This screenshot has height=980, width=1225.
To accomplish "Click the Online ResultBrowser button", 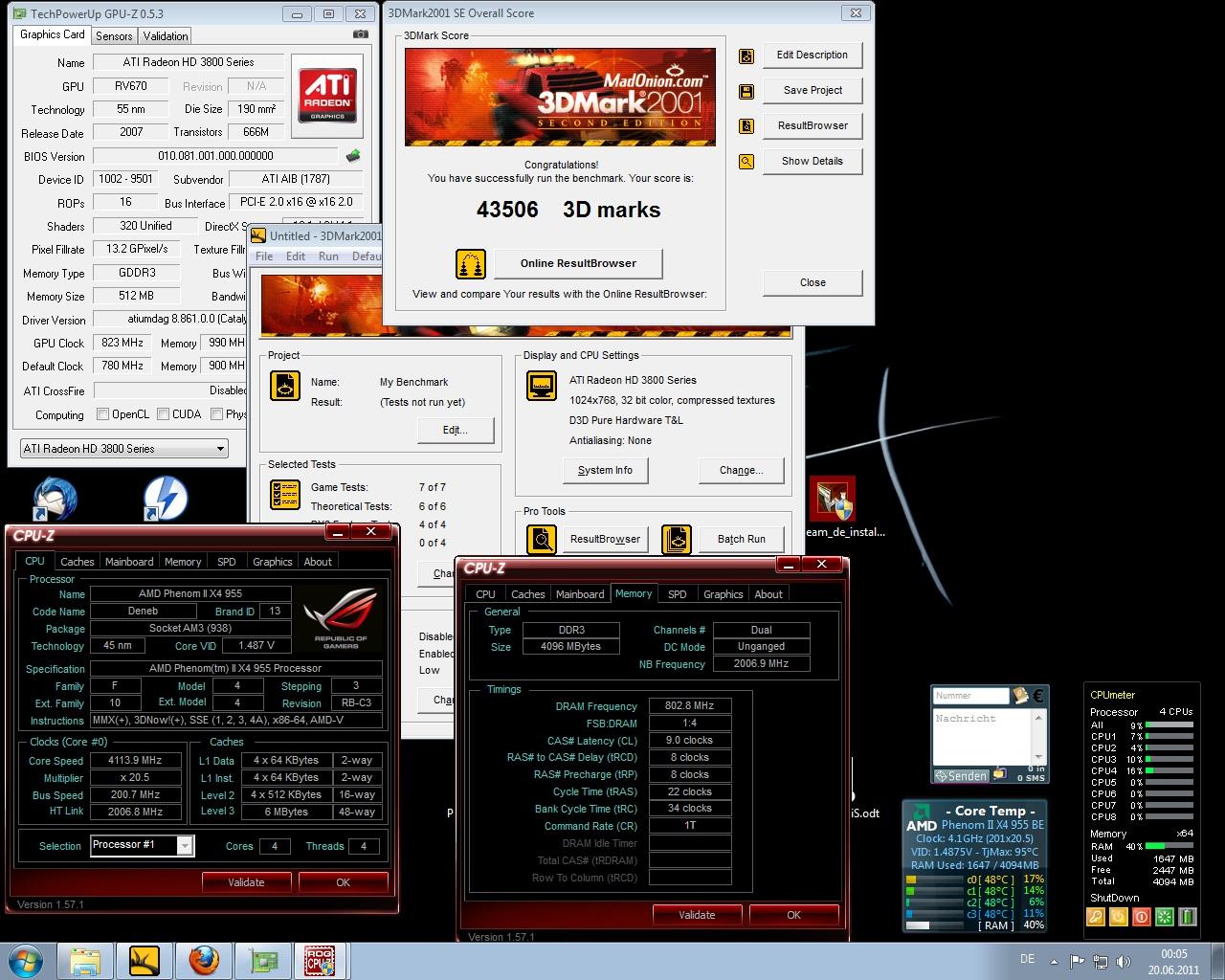I will coord(578,263).
